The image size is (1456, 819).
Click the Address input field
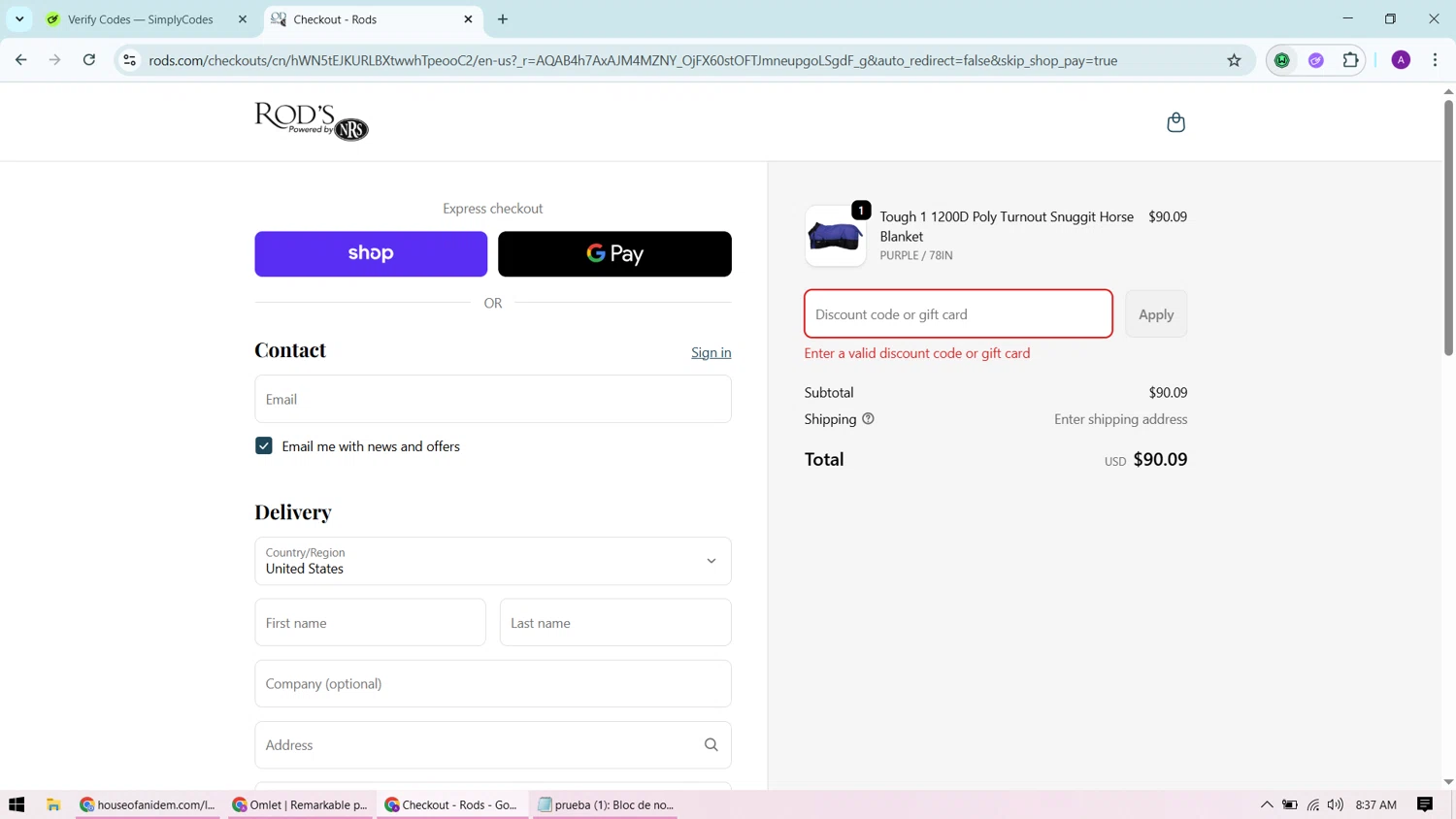coord(493,745)
